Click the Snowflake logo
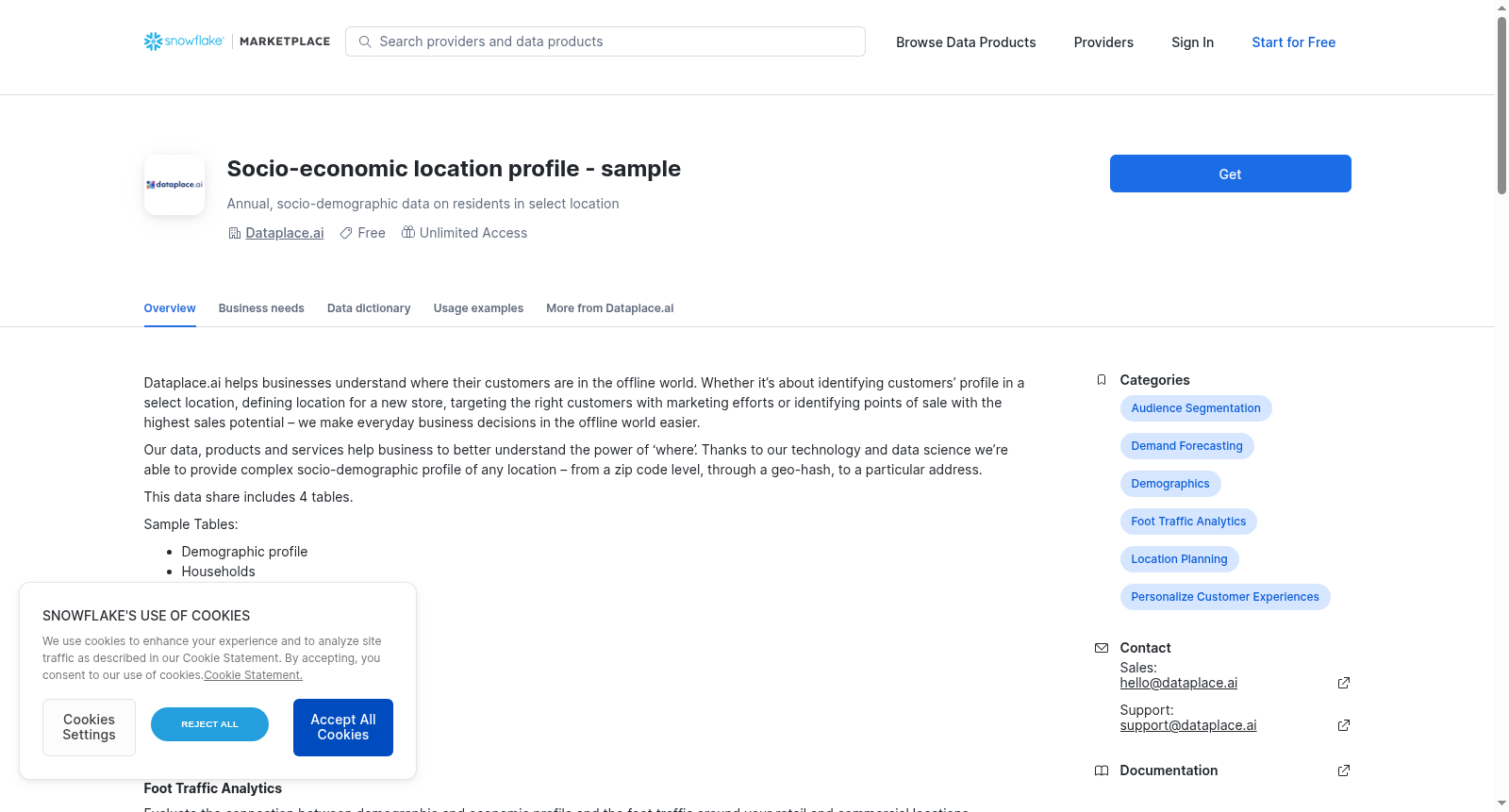 pos(184,41)
